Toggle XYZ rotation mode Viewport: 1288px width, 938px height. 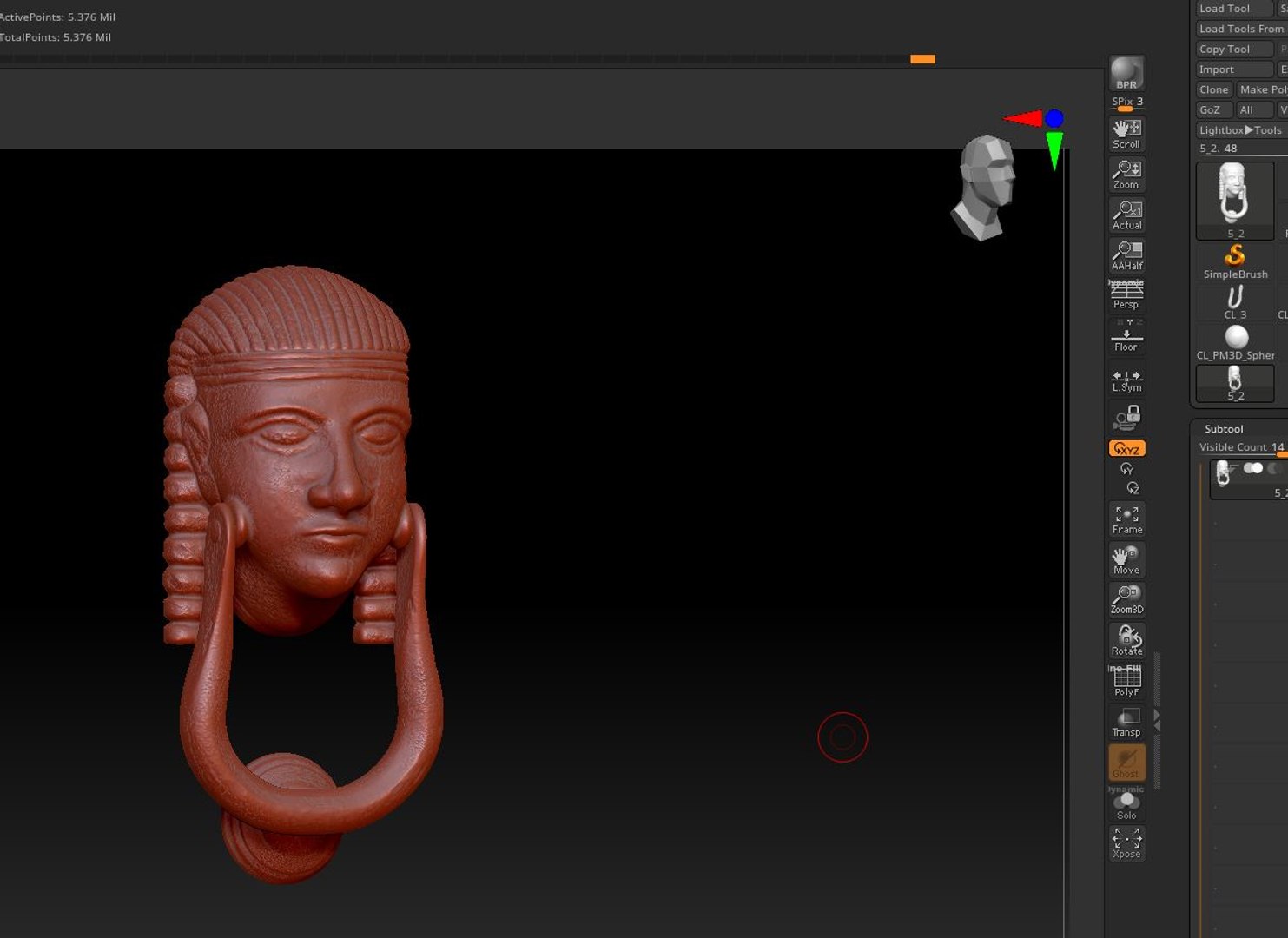click(x=1126, y=449)
